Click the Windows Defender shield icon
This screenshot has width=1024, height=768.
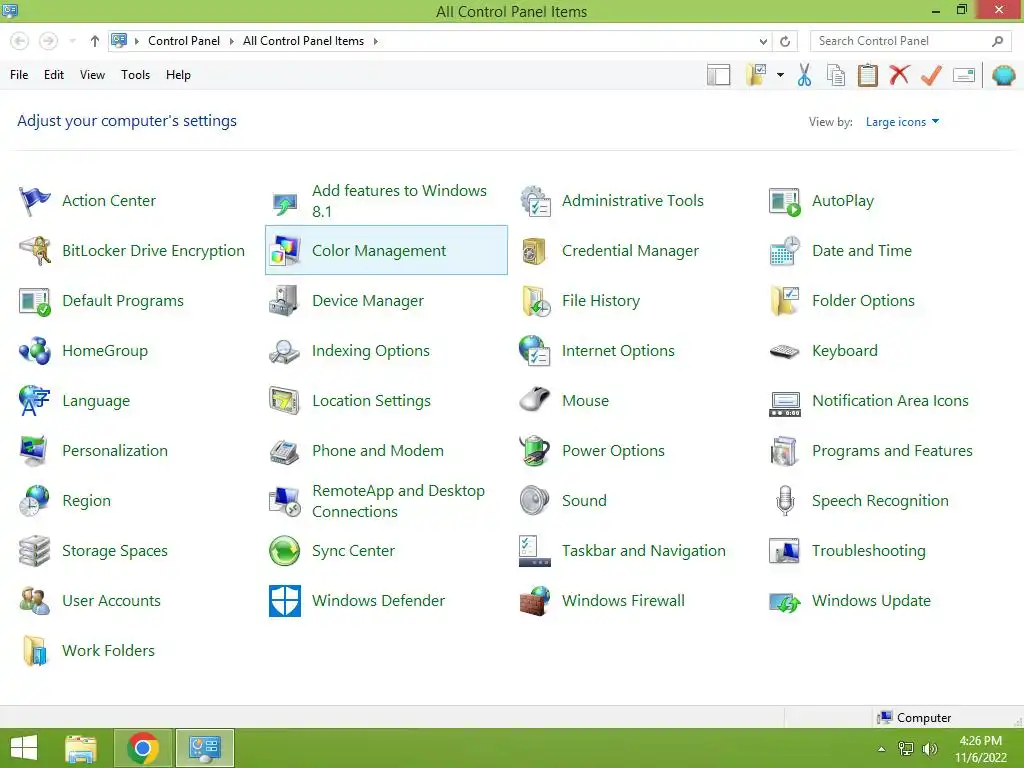[285, 601]
